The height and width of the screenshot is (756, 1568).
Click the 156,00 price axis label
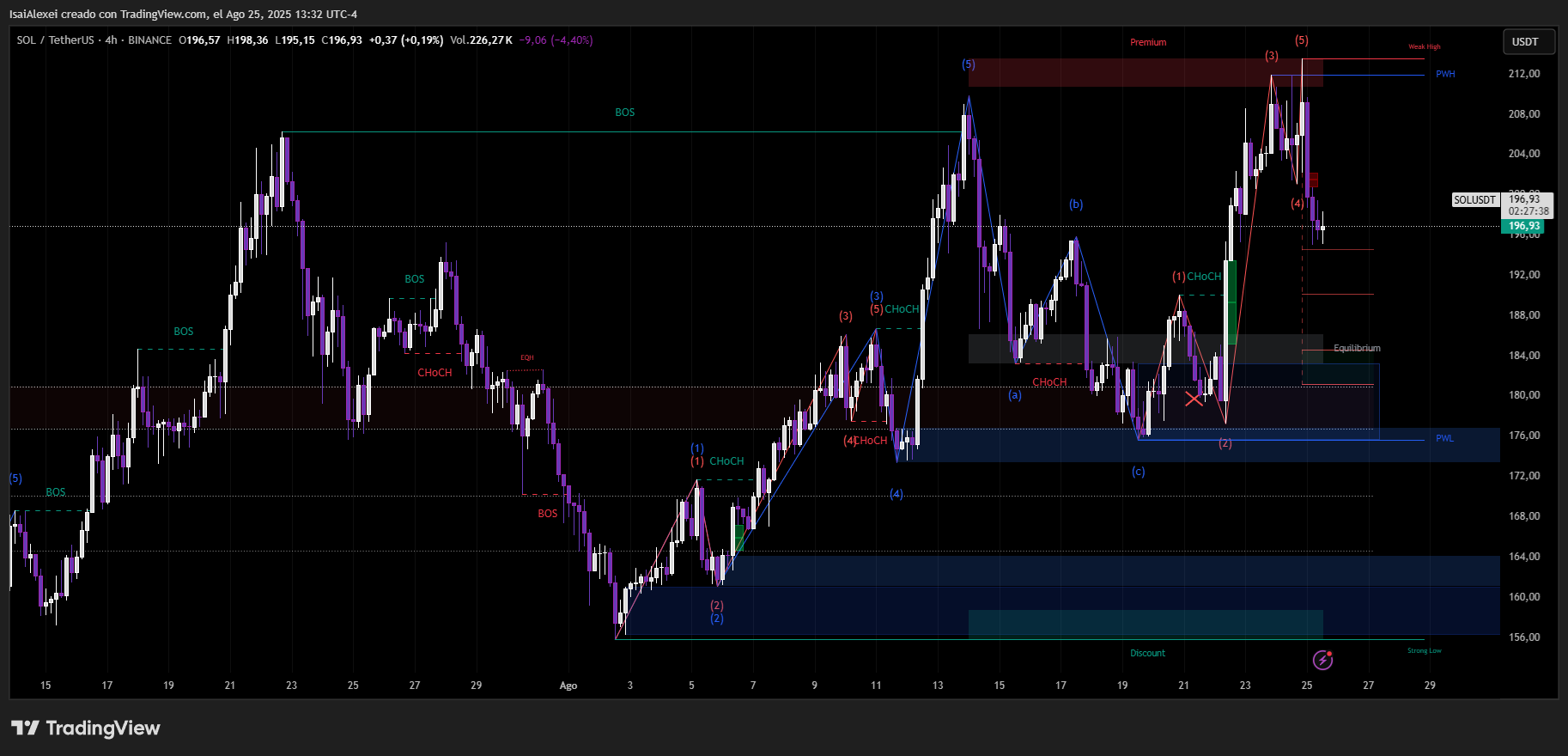coord(1524,637)
